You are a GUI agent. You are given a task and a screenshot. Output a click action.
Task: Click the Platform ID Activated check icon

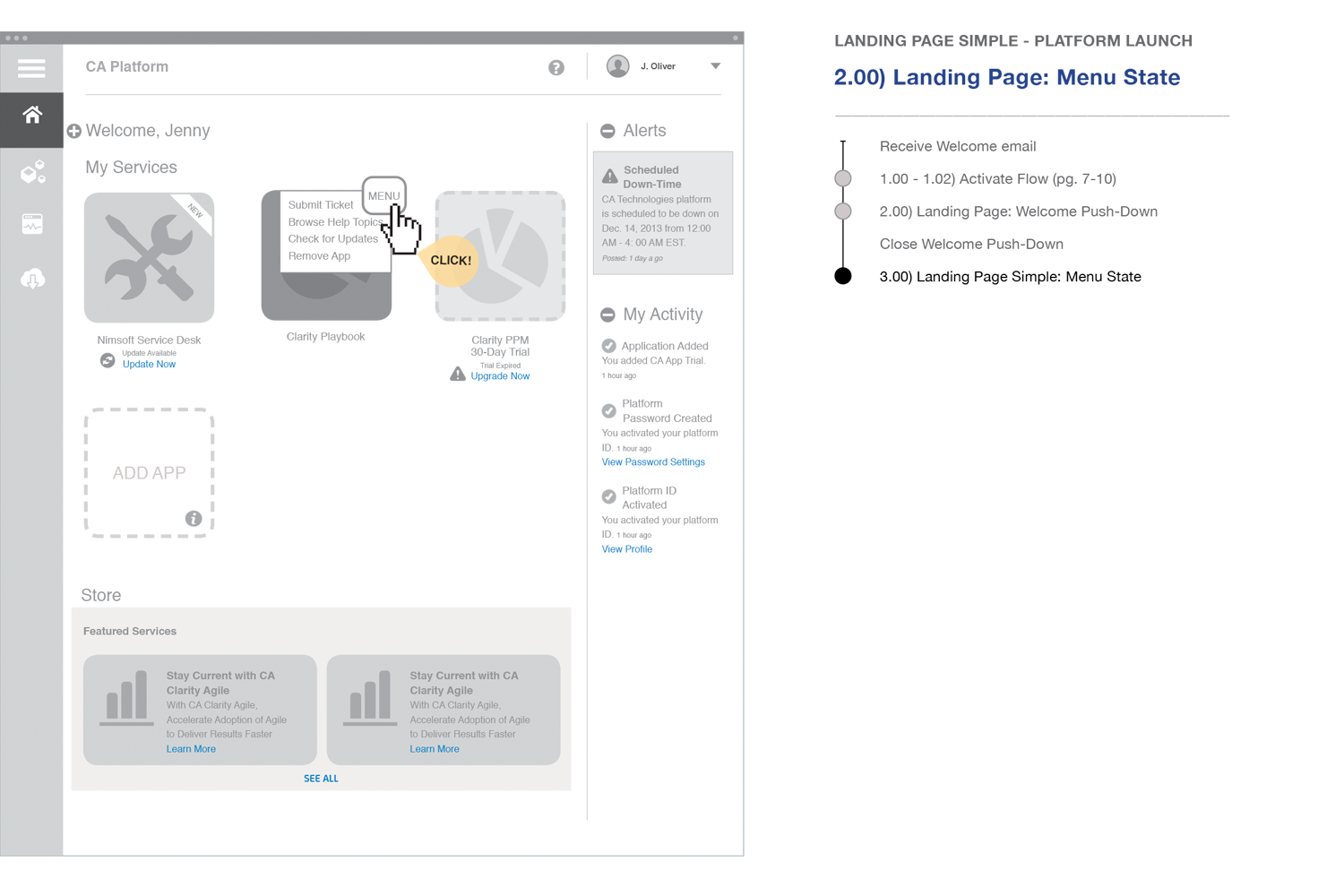[609, 496]
